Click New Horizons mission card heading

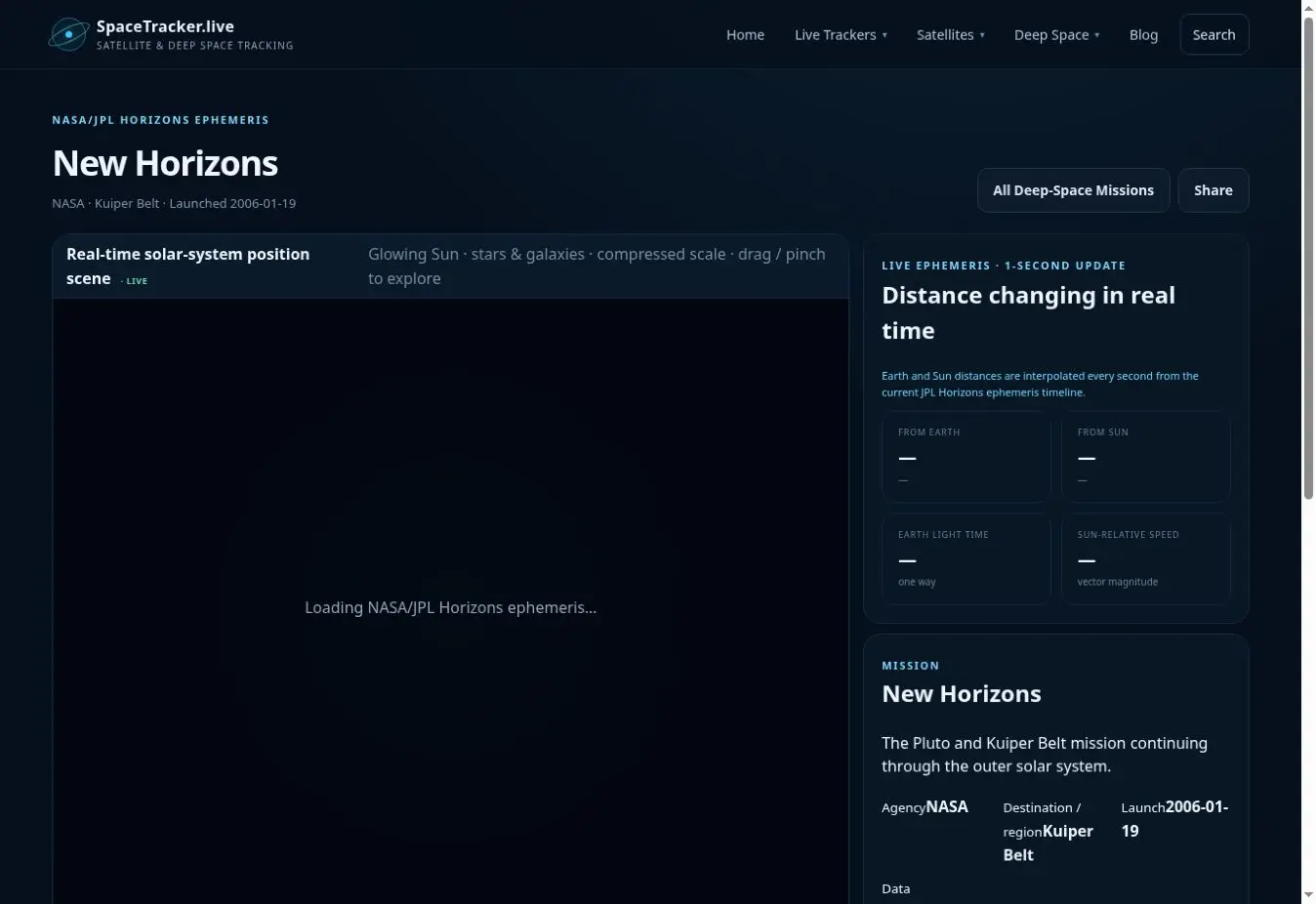961,694
